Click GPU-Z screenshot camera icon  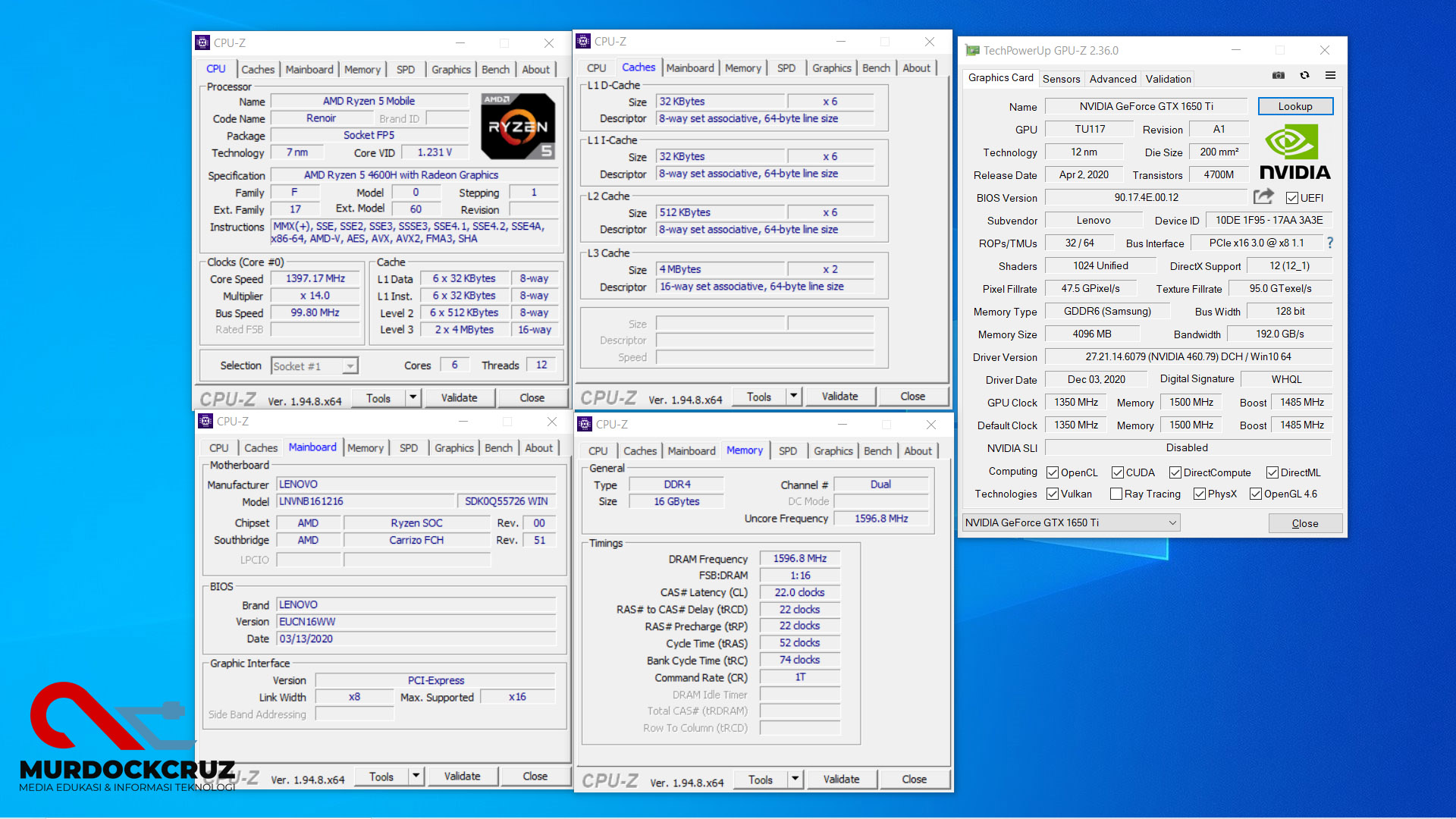[x=1279, y=75]
